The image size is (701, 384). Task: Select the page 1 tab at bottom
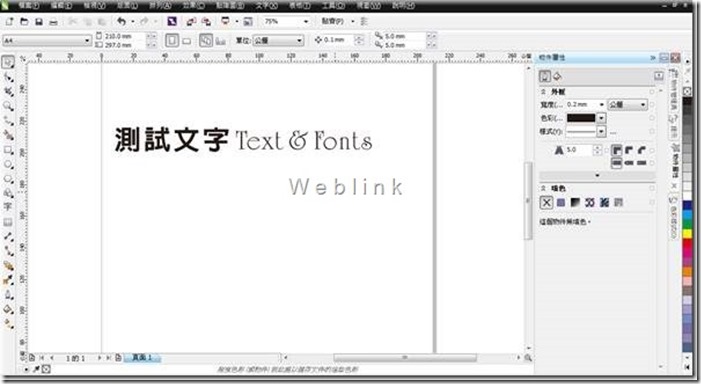[142, 358]
